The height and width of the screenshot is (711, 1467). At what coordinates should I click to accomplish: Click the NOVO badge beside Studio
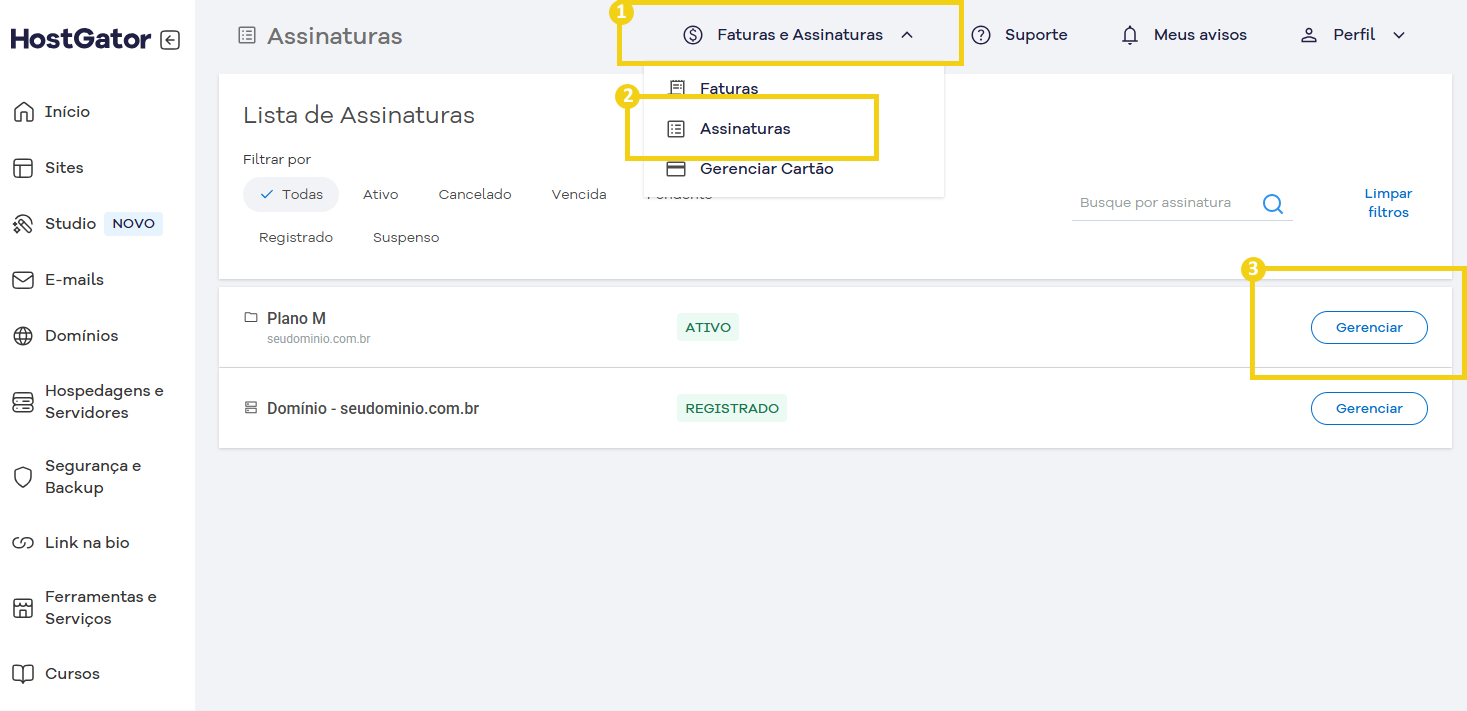(133, 224)
